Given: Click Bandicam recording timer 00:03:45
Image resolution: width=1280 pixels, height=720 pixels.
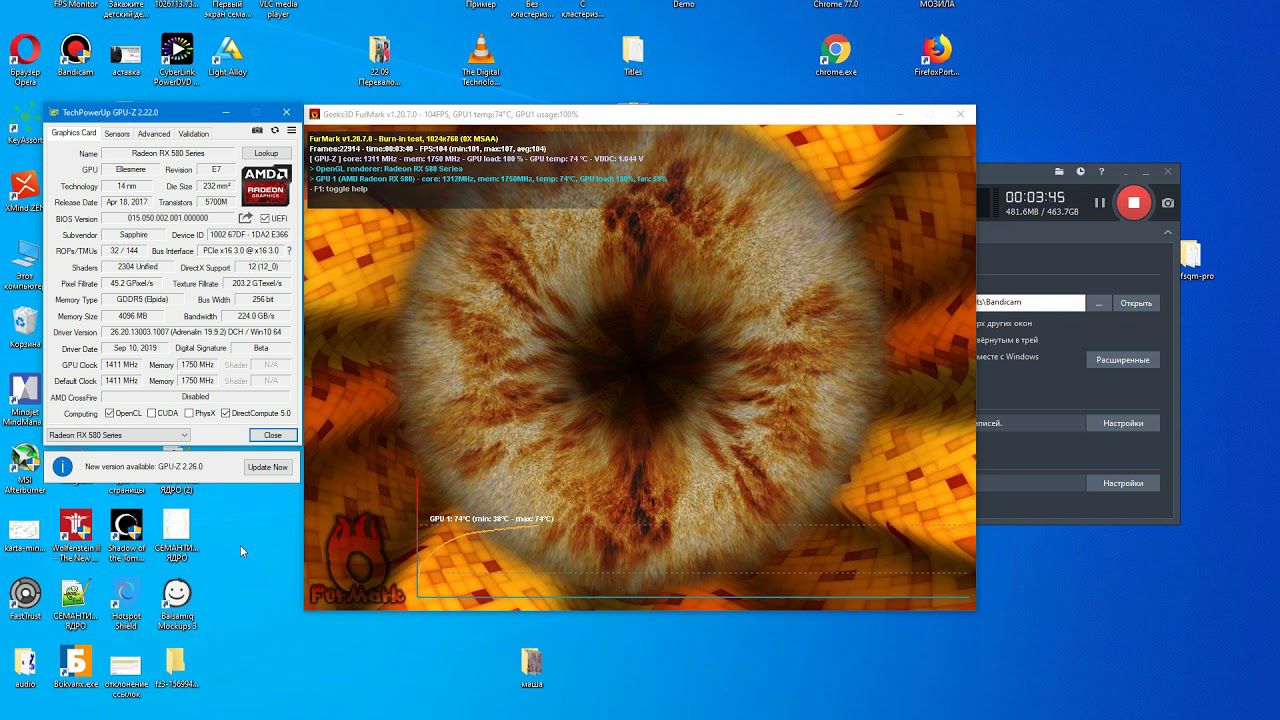Looking at the screenshot, I should pos(1035,198).
